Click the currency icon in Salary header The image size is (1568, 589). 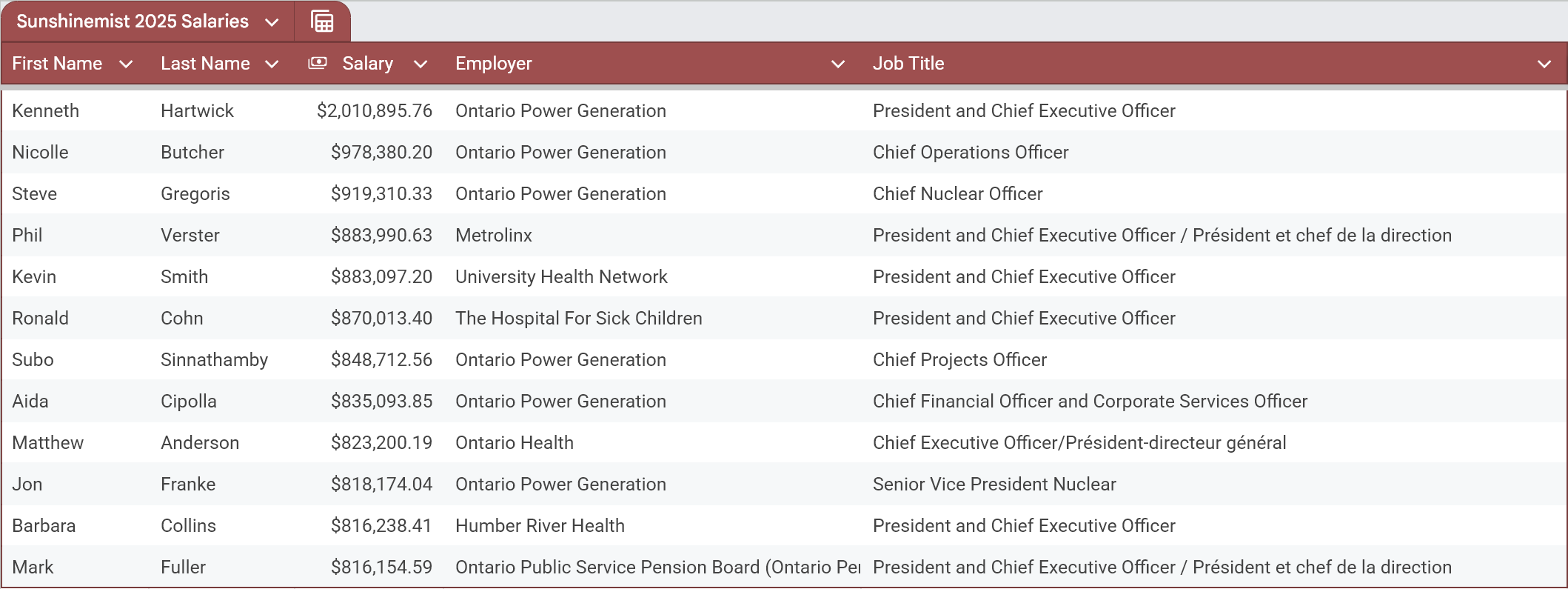[318, 64]
